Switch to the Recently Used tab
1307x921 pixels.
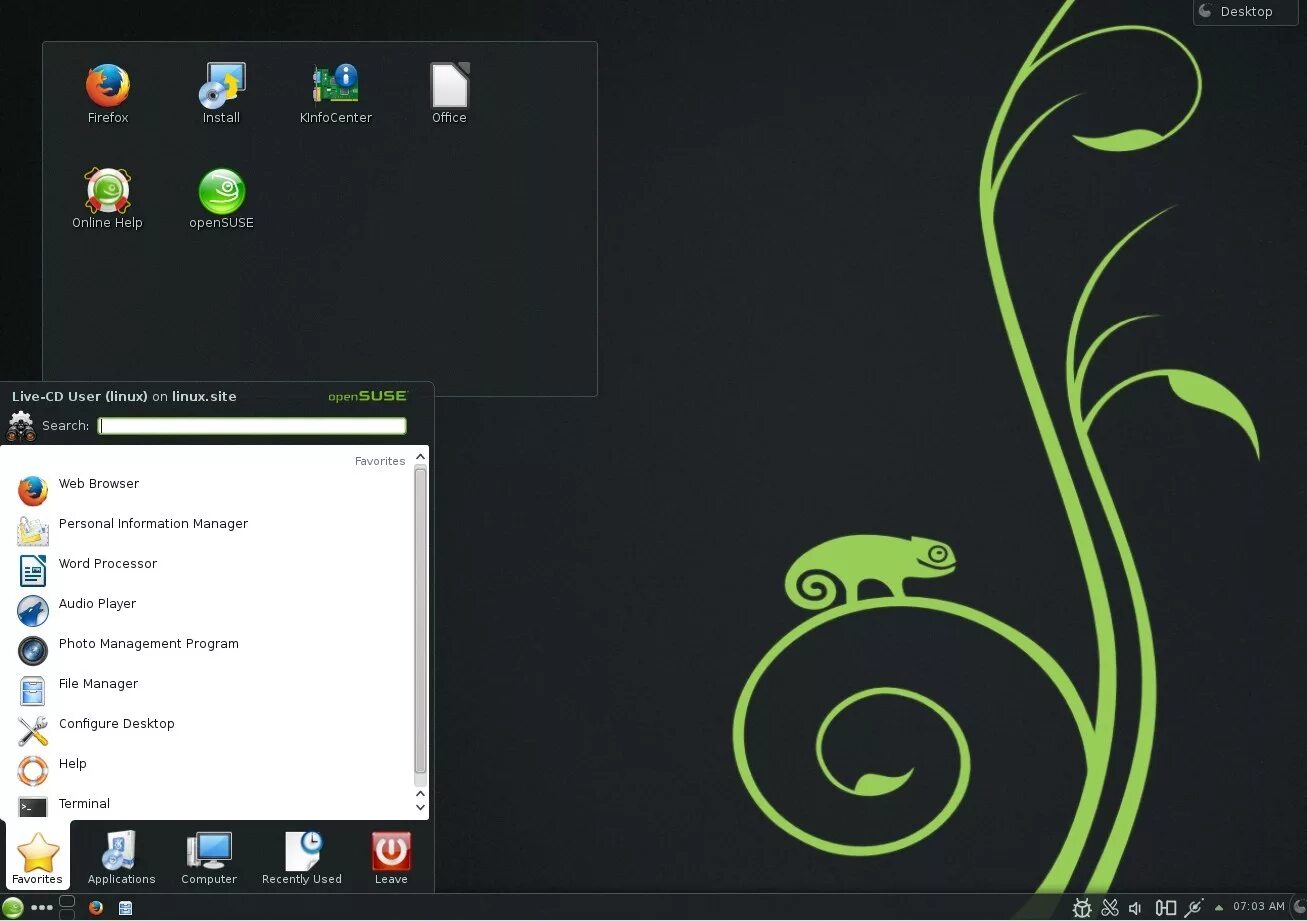pos(302,857)
